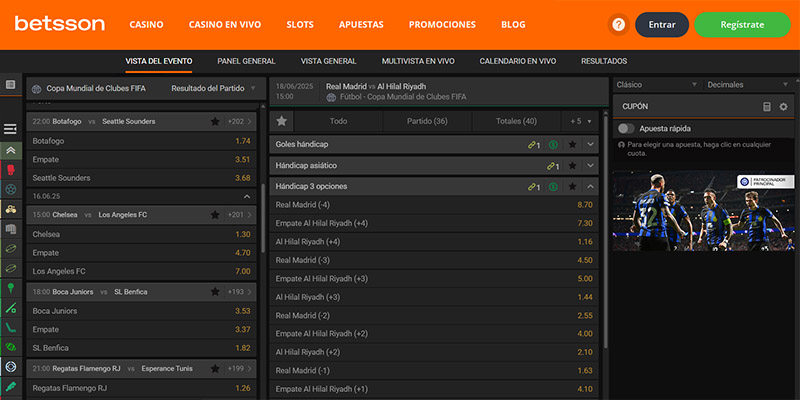The height and width of the screenshot is (400, 800).
Task: Open the +202 markets for Botafogo match
Action: click(x=239, y=121)
